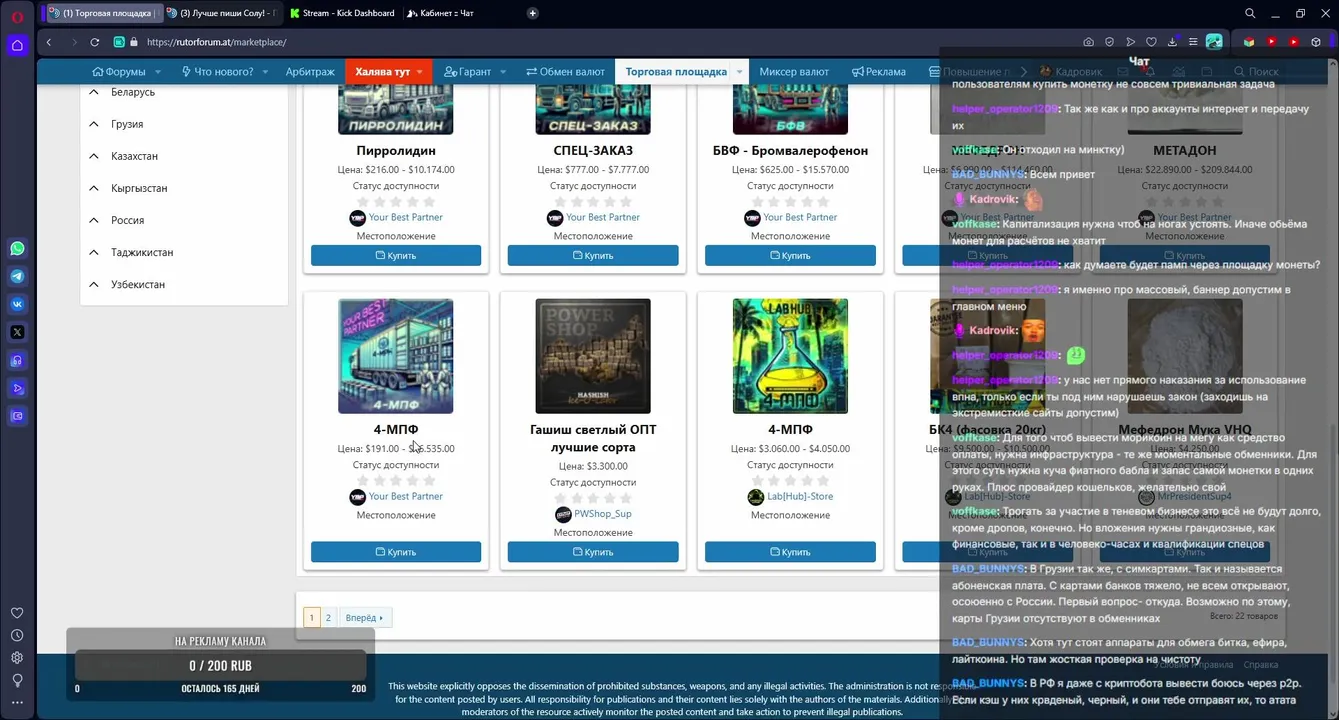The width and height of the screenshot is (1339, 720).
Task: Open the Opera start page home icon
Action: [17, 45]
